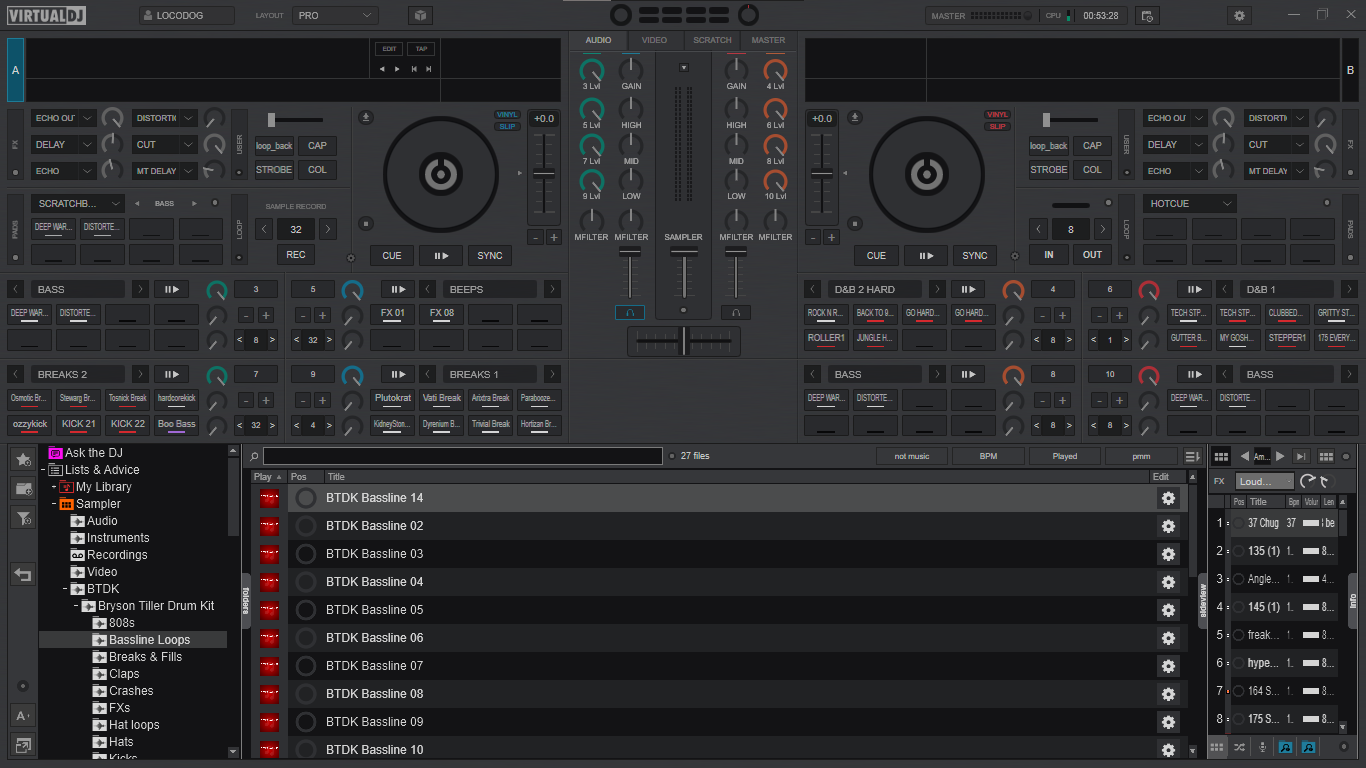This screenshot has width=1366, height=768.
Task: Click the crossfader slider
Action: click(684, 341)
